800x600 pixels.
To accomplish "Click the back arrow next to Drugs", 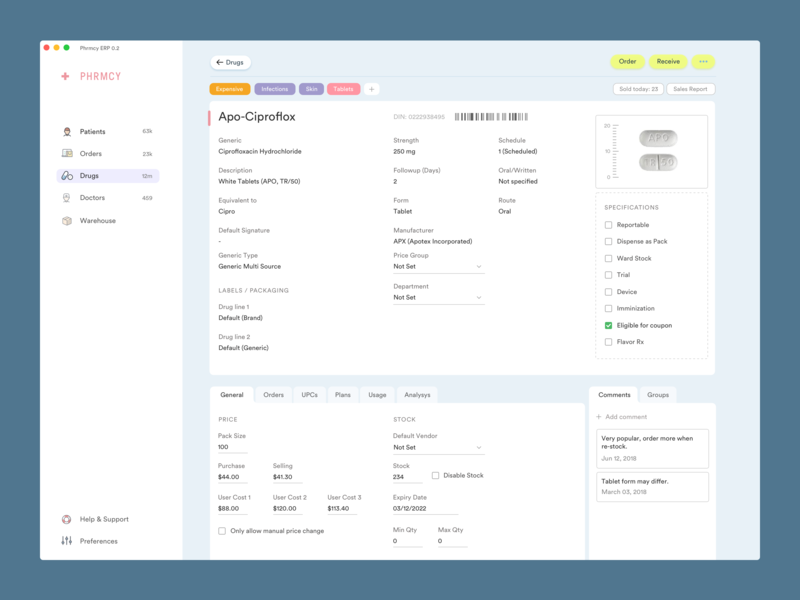I will pyautogui.click(x=217, y=62).
